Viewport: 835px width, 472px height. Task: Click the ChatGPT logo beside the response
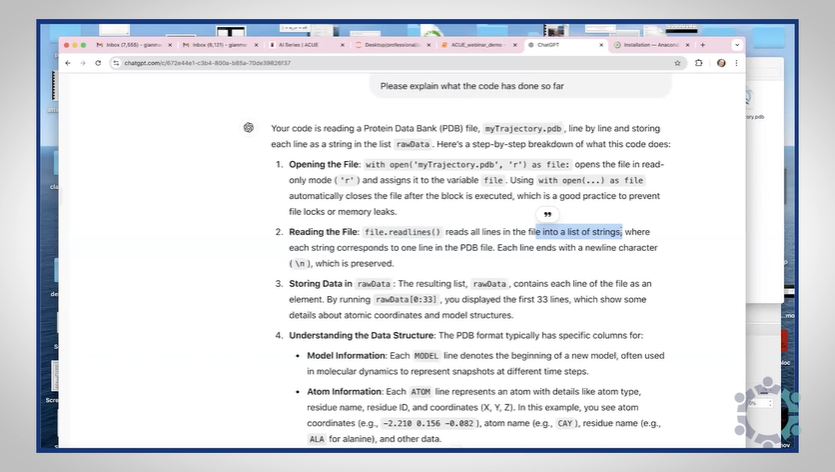click(249, 127)
